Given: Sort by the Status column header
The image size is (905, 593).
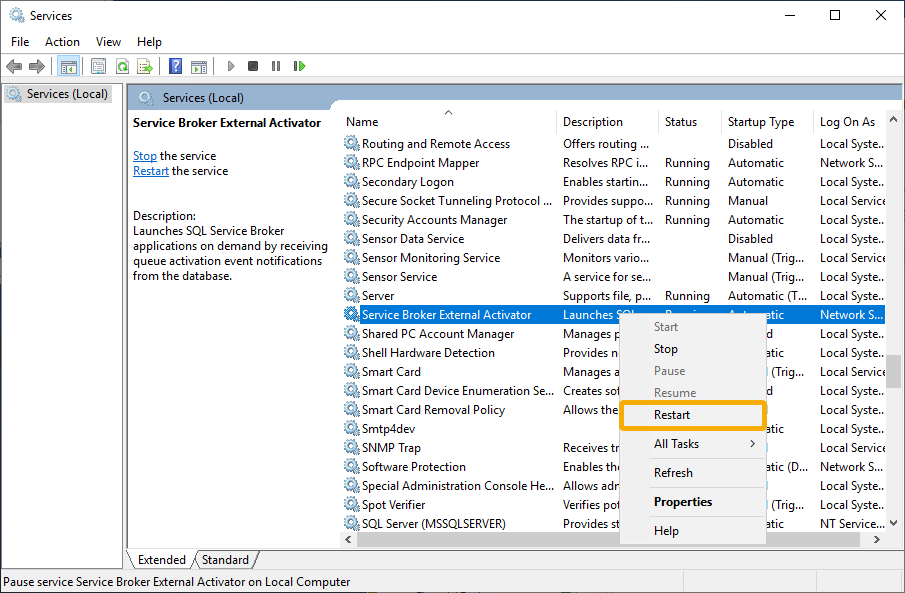Looking at the screenshot, I should 690,122.
